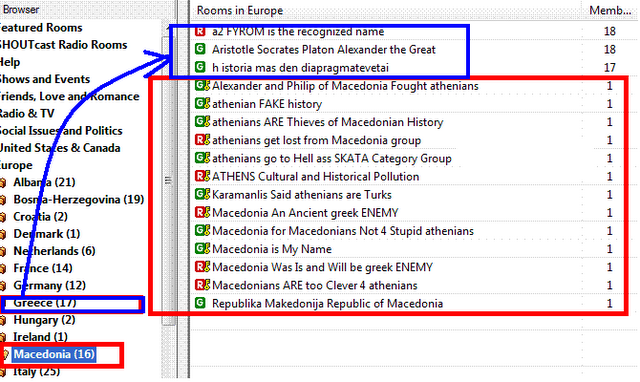Open room Macedonia for Macedonians Not 4 Stupid athenians
The height and width of the screenshot is (382, 640).
click(x=343, y=231)
